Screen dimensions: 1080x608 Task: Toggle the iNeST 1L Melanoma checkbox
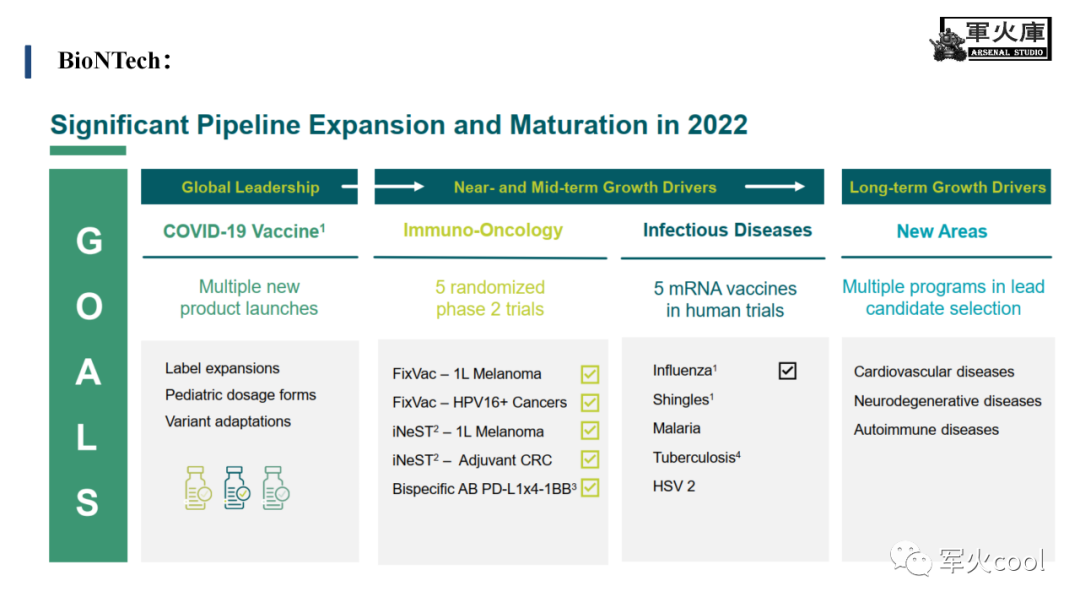pyautogui.click(x=590, y=431)
